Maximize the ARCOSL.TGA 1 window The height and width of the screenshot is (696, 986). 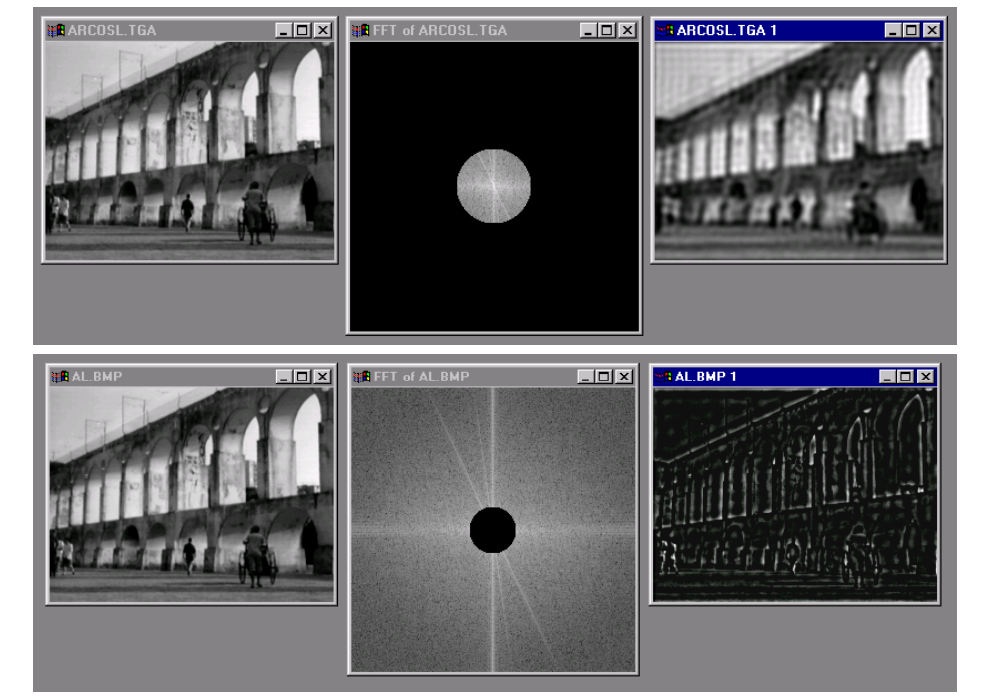912,30
